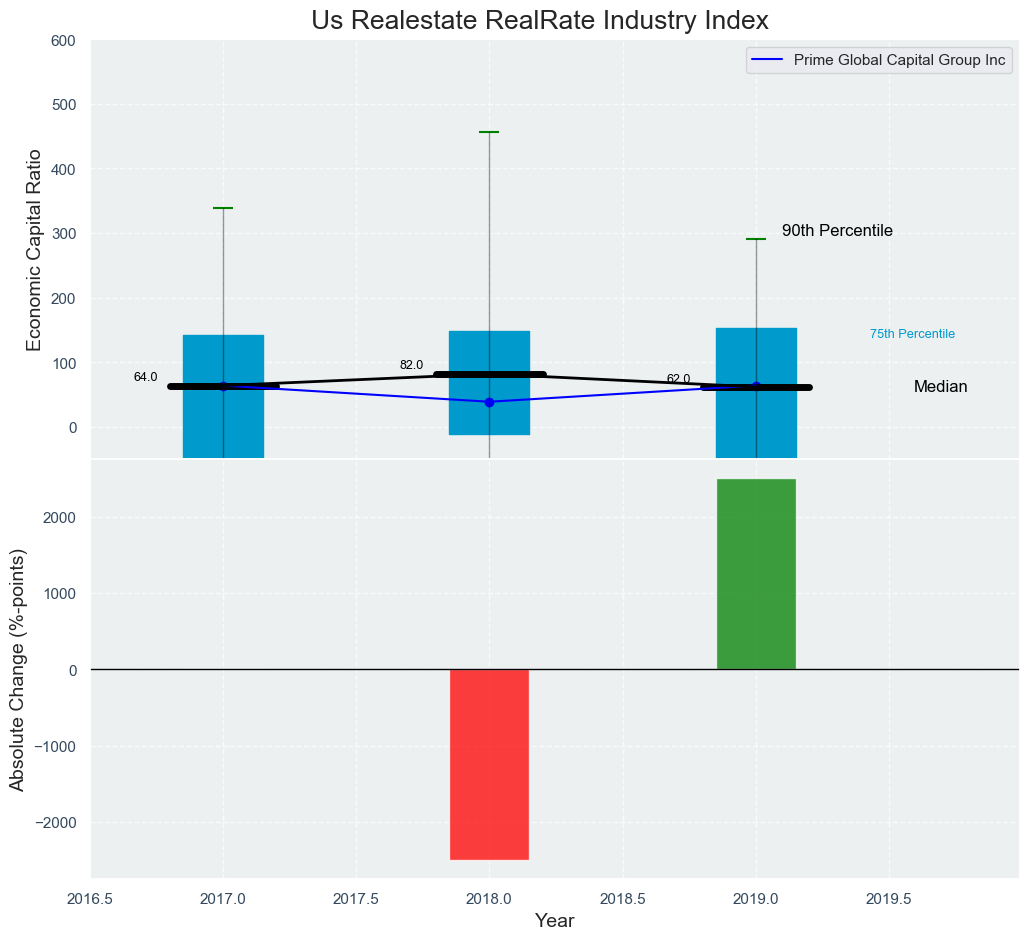
Task: Click the Prime Global Capital Group Inc legend label
Action: click(899, 60)
